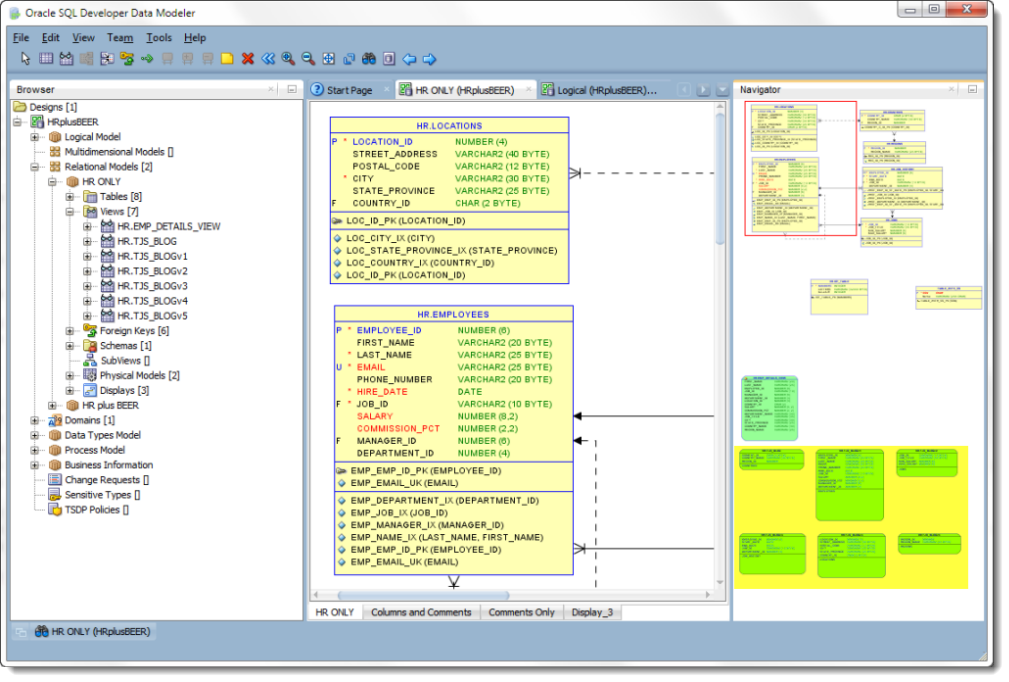The image size is (1009, 682).
Task: Click the small icon left of bottom status tab
Action: pyautogui.click(x=21, y=632)
